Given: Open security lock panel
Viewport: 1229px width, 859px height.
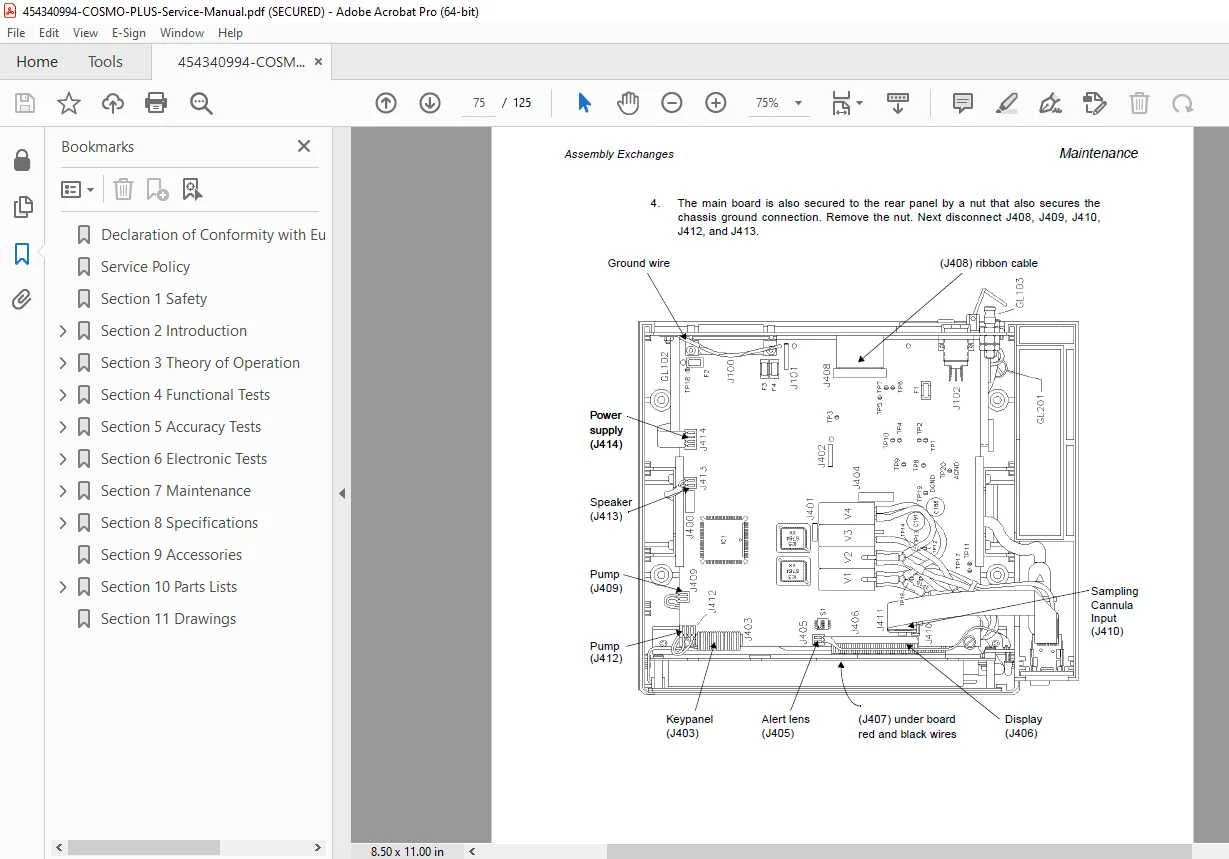Looking at the screenshot, I should pyautogui.click(x=22, y=161).
